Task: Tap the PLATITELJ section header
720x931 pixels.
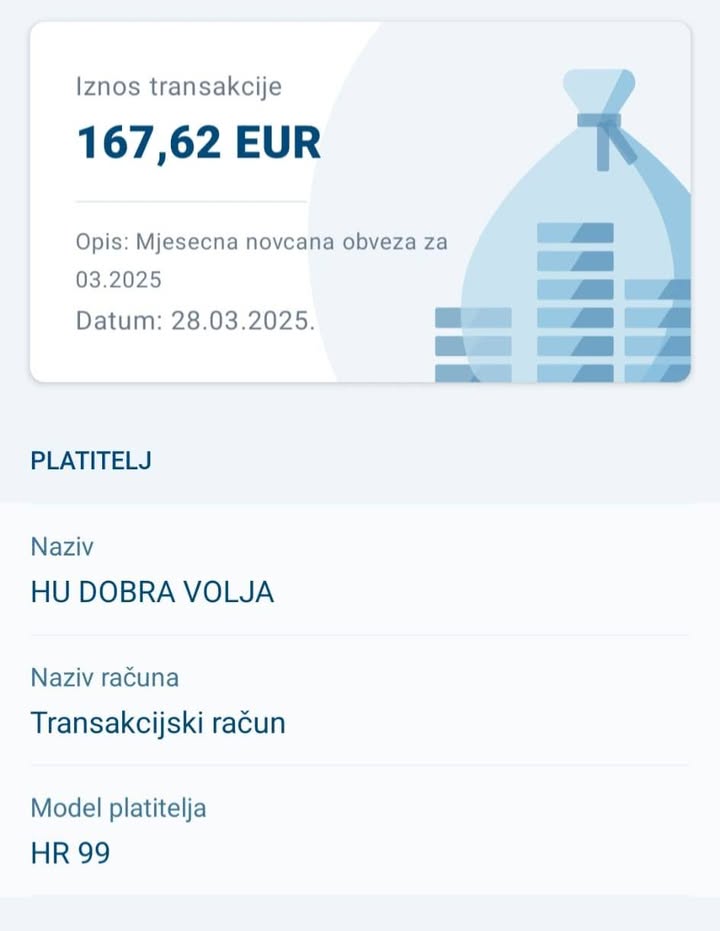Action: pyautogui.click(x=91, y=461)
